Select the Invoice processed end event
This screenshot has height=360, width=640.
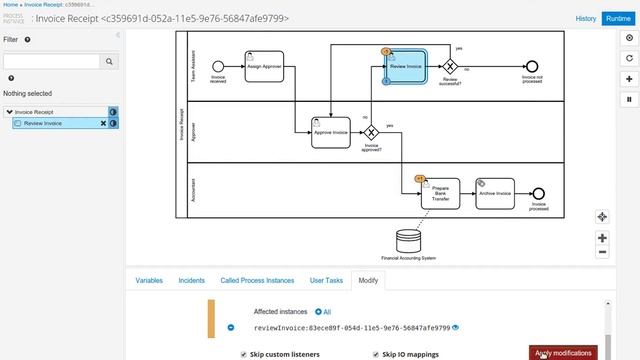[538, 193]
